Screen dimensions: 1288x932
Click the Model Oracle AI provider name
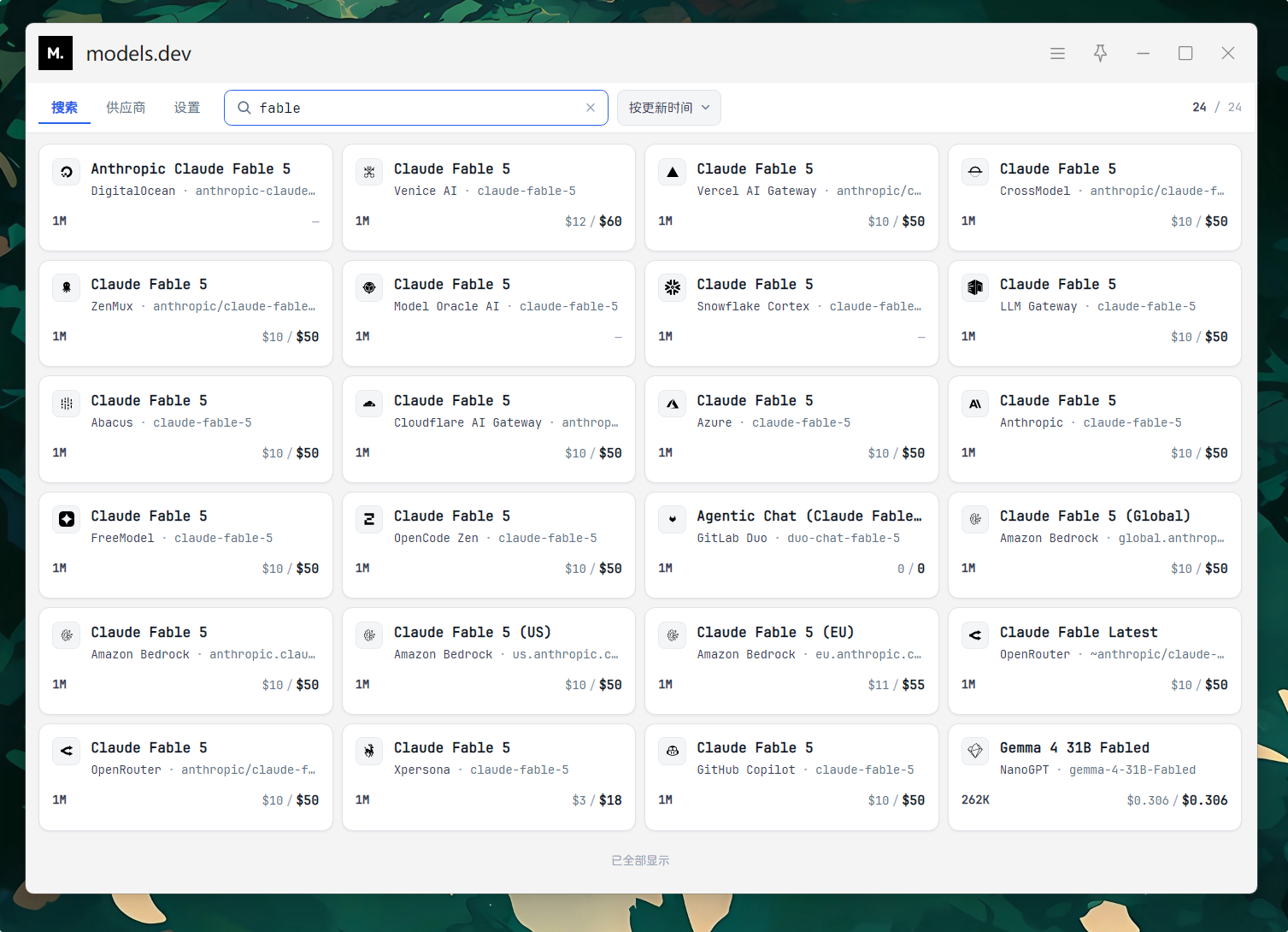(x=446, y=306)
